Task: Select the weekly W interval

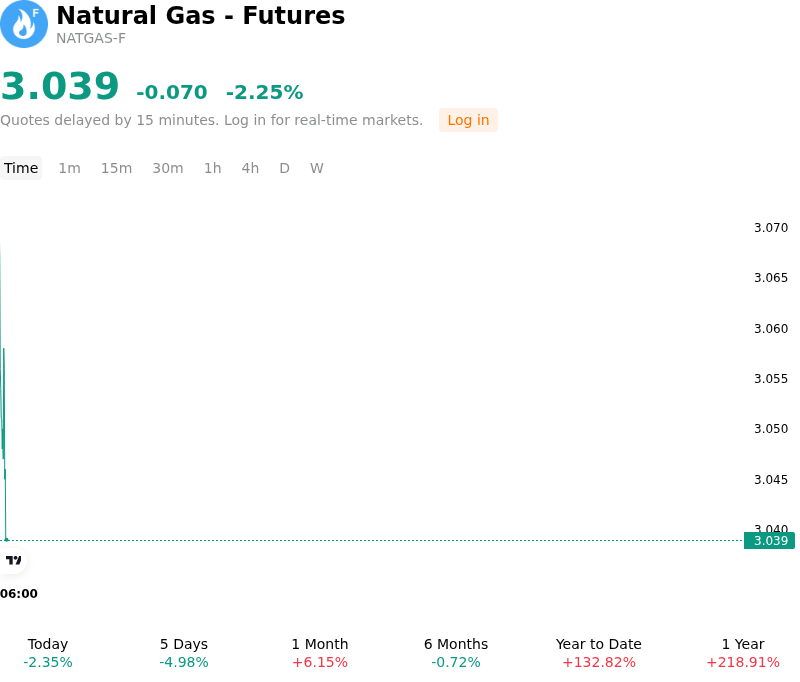Action: pos(317,168)
